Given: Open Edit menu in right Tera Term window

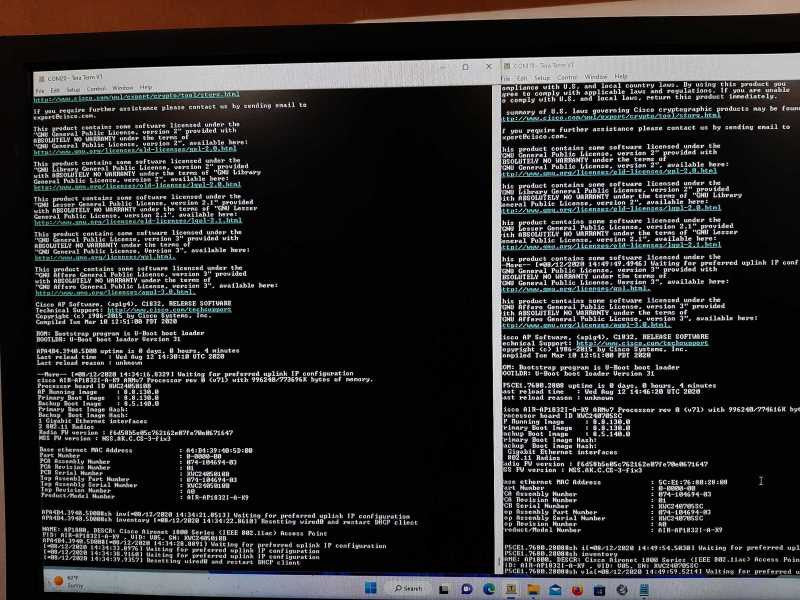Looking at the screenshot, I should tap(522, 78).
